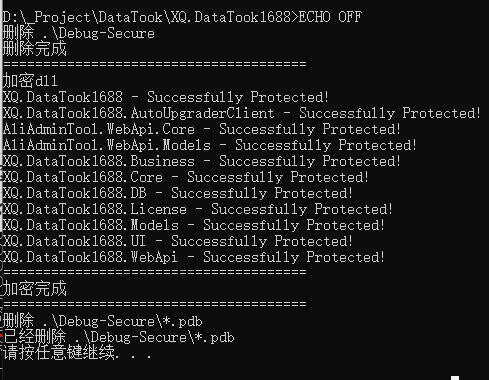Select the XQ.DataTook1688.WebApi result line
Image resolution: width=489 pixels, height=380 pixels.
point(194,257)
